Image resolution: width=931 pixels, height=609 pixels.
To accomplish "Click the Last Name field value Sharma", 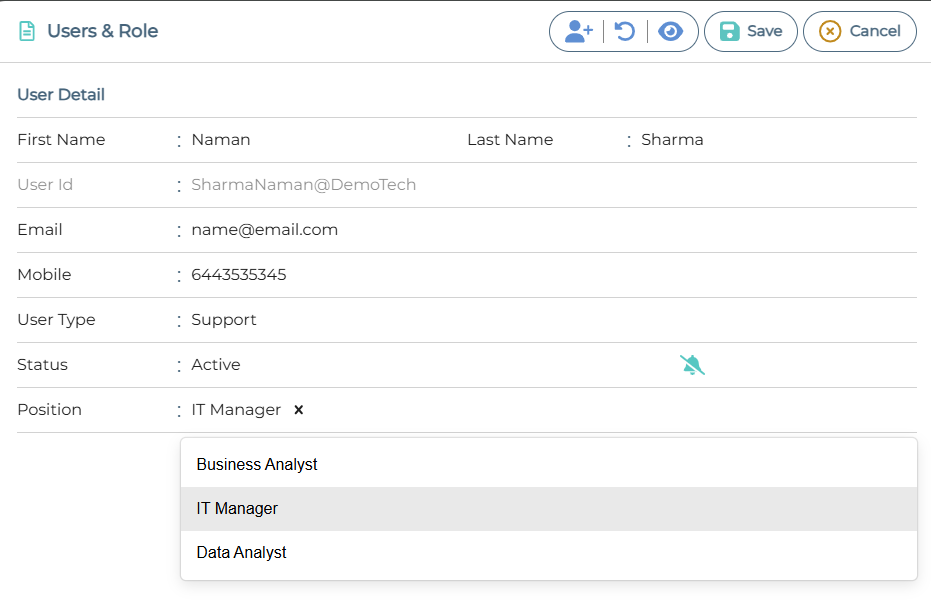I will tap(672, 140).
